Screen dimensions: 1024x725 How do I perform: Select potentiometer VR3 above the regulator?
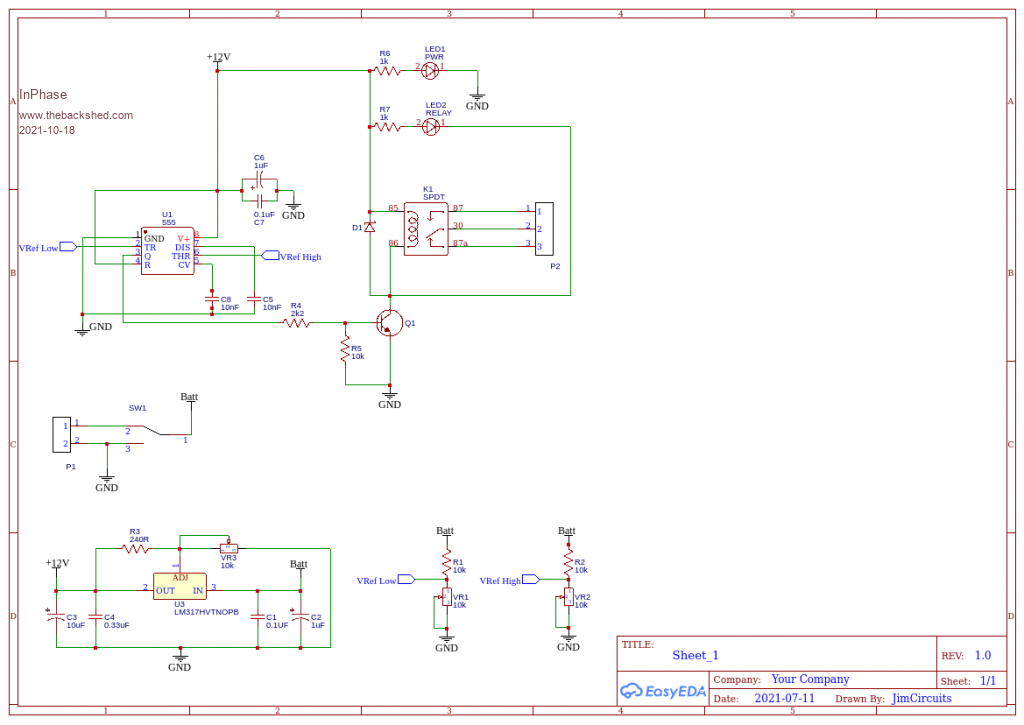click(x=229, y=548)
